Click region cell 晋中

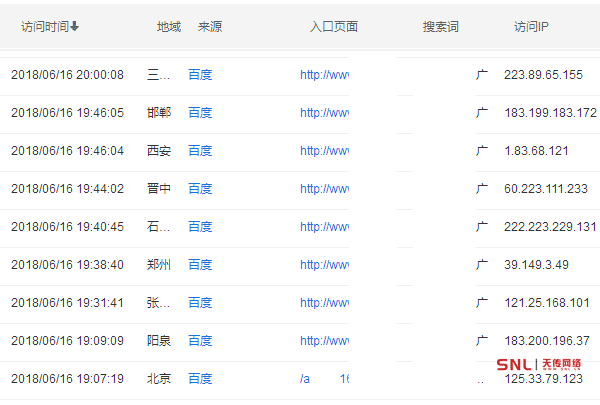[159, 189]
